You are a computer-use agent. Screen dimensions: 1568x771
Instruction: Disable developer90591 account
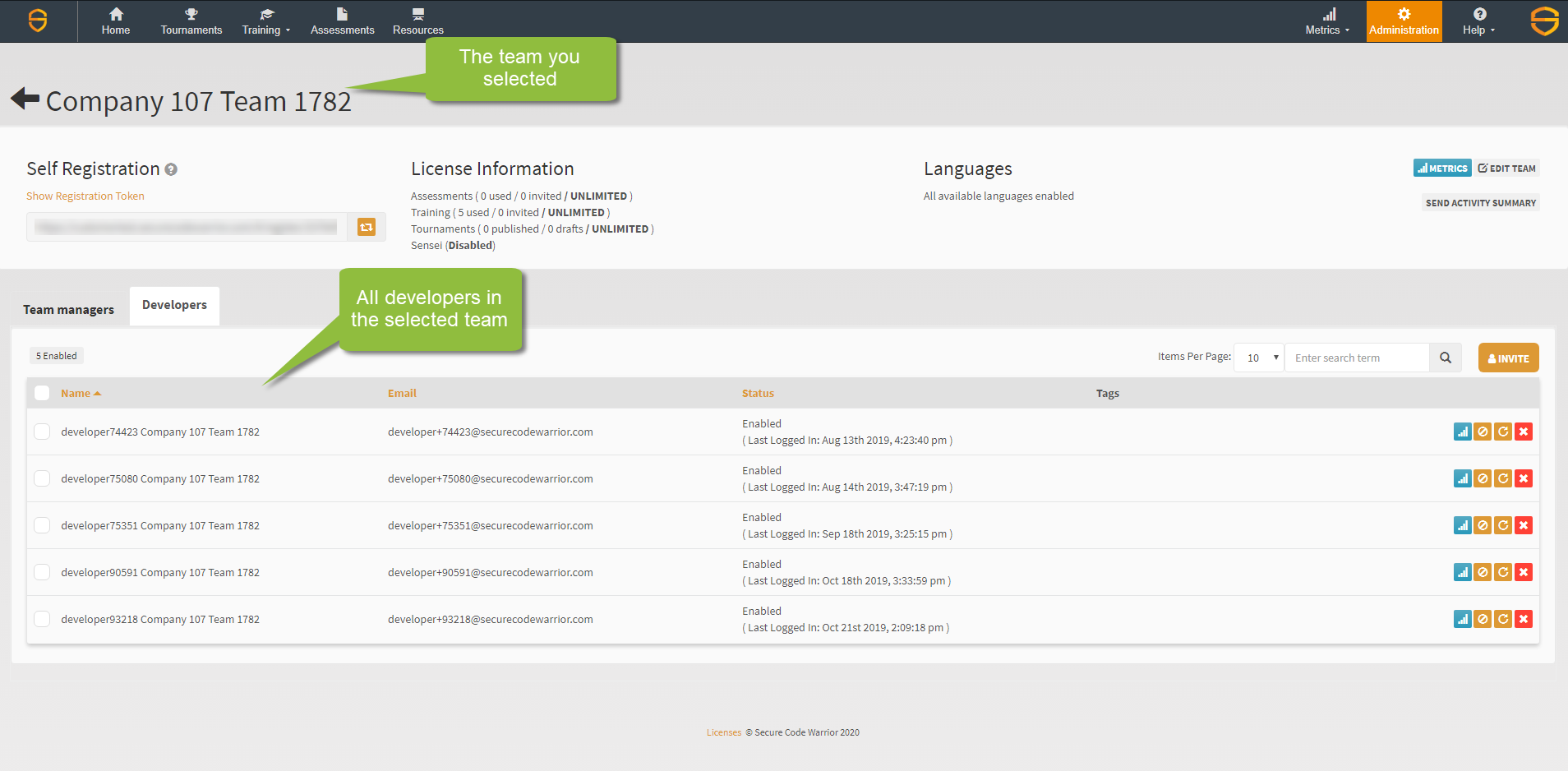click(1483, 572)
